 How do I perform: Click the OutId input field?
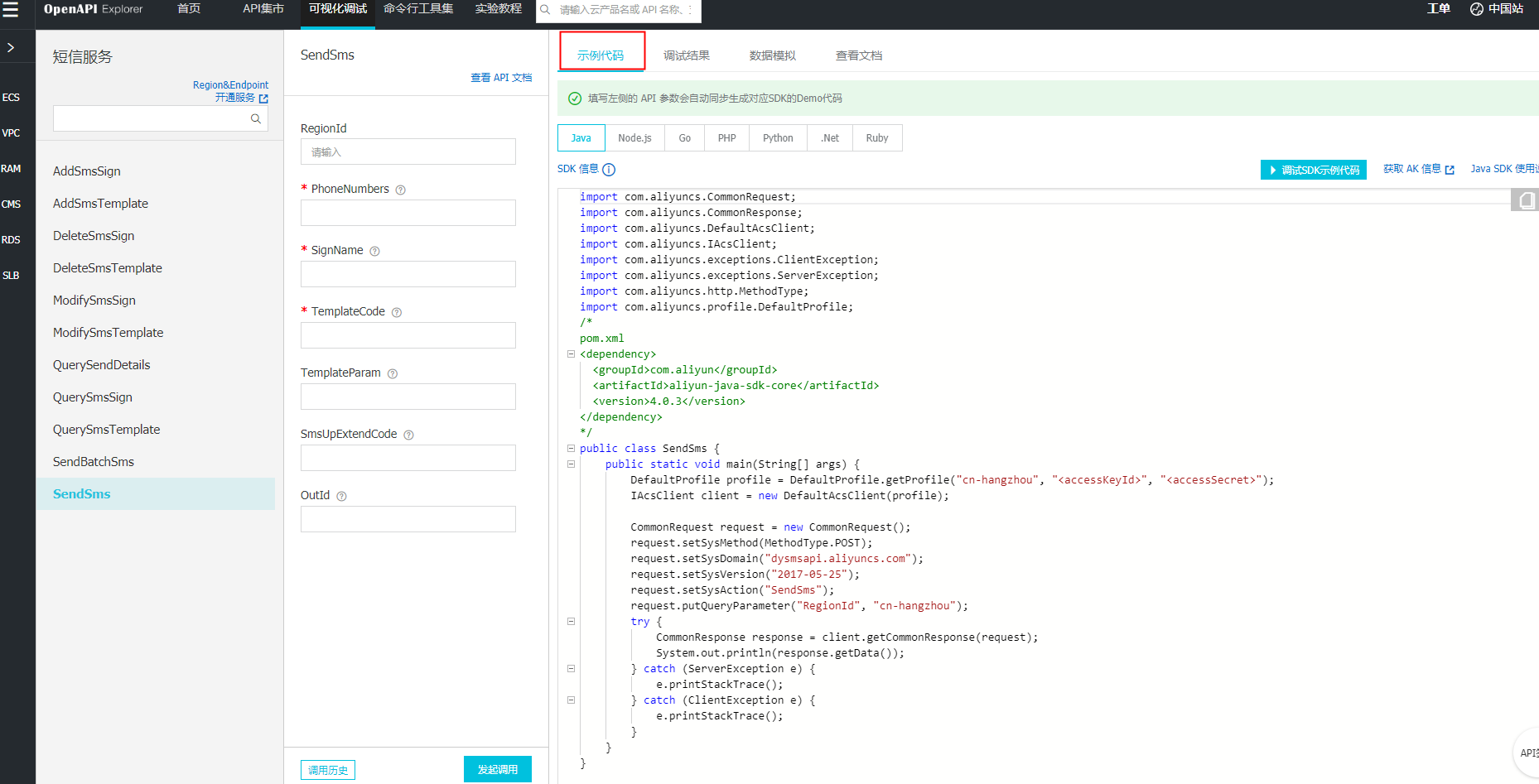(x=408, y=519)
